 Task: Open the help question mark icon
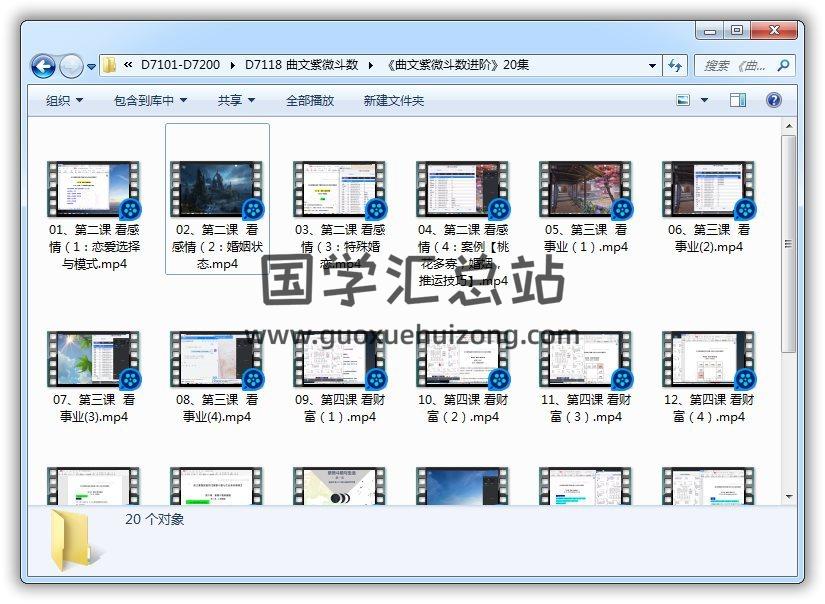773,100
